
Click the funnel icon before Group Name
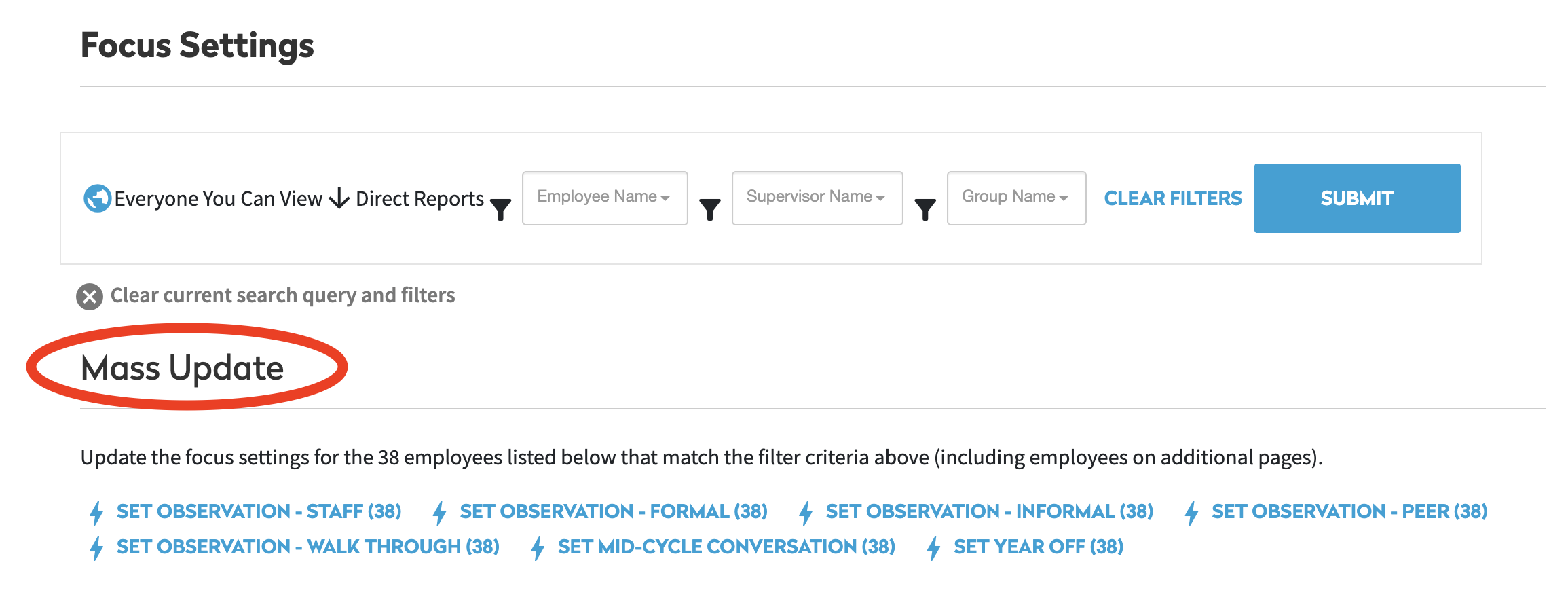(925, 208)
